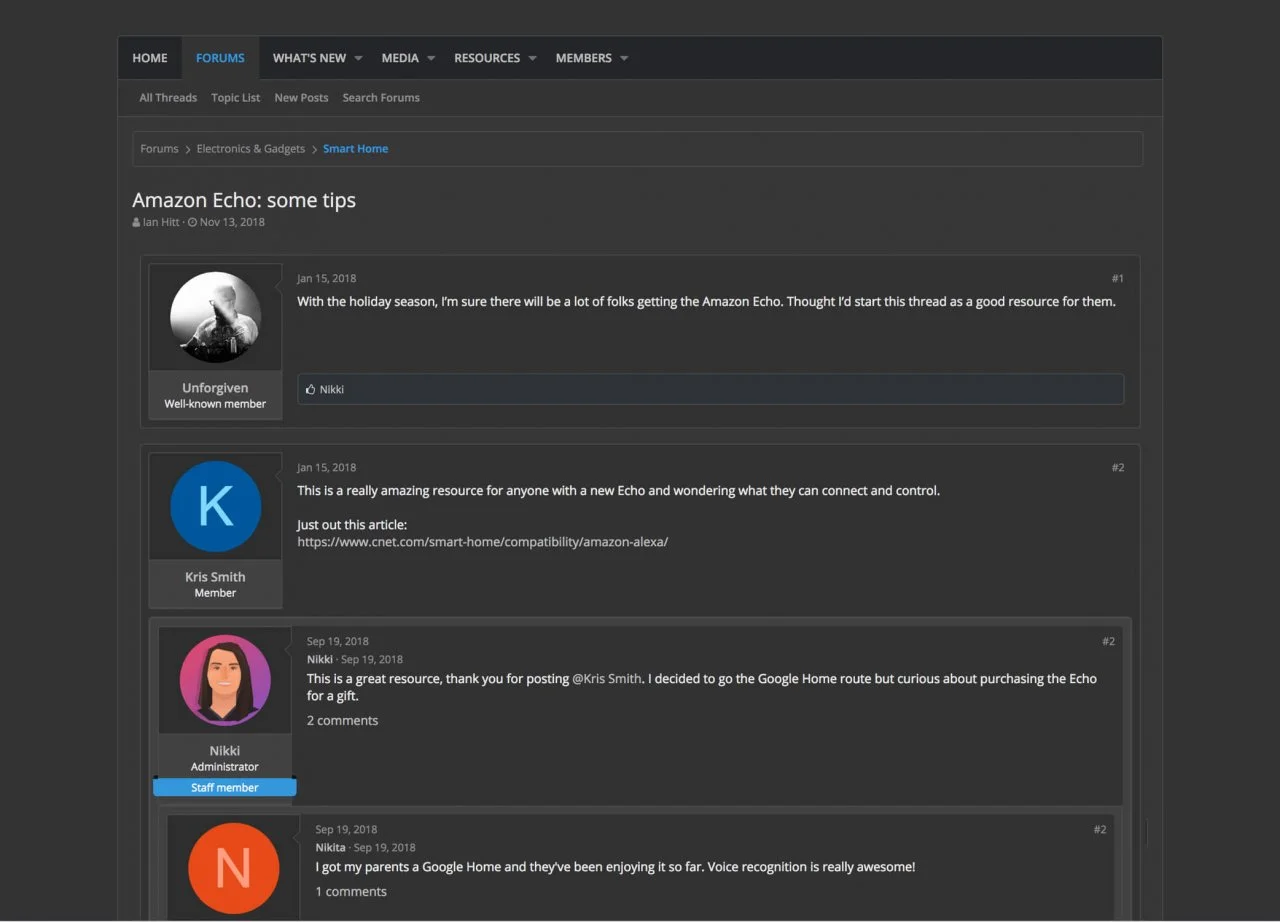This screenshot has height=922, width=1280.
Task: Go to the Home tab
Action: click(x=150, y=58)
